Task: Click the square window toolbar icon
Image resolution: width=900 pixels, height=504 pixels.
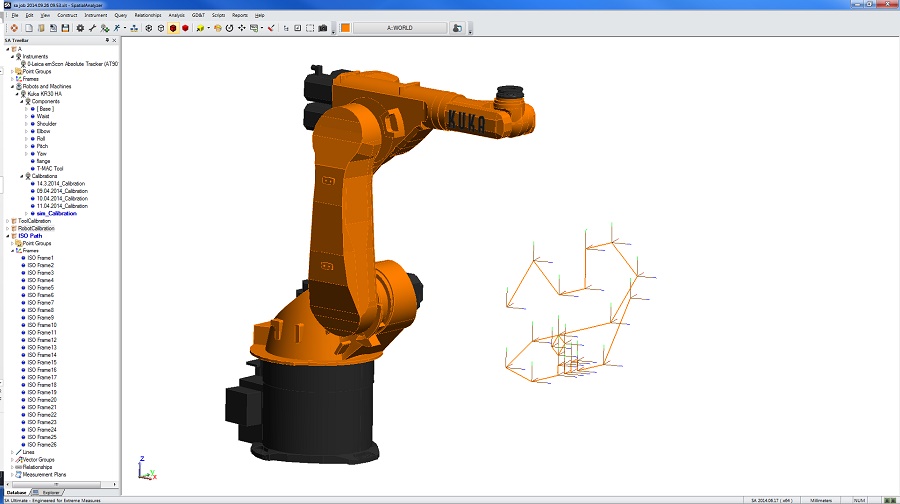Action: pyautogui.click(x=297, y=28)
